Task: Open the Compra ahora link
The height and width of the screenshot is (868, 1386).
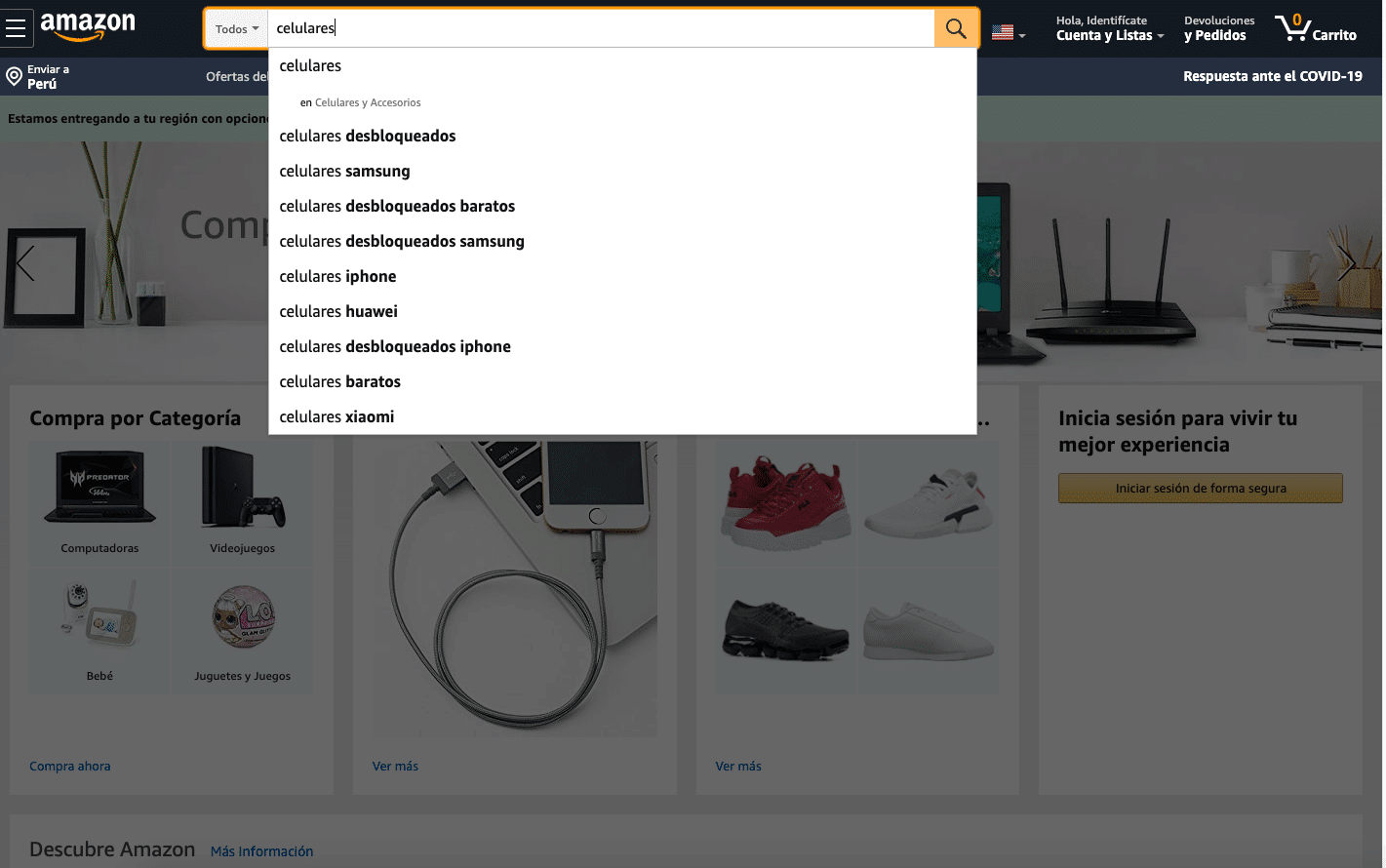Action: pyautogui.click(x=69, y=766)
